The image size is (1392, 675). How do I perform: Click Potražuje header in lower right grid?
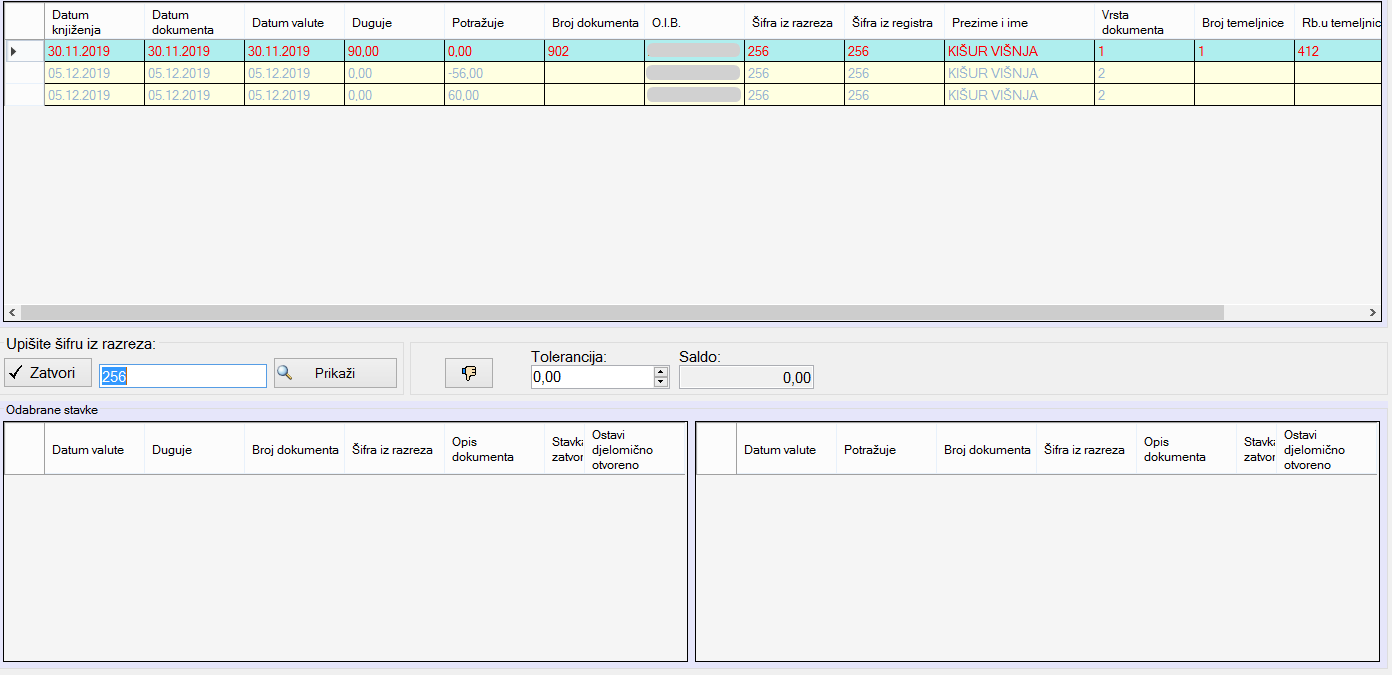coord(885,450)
